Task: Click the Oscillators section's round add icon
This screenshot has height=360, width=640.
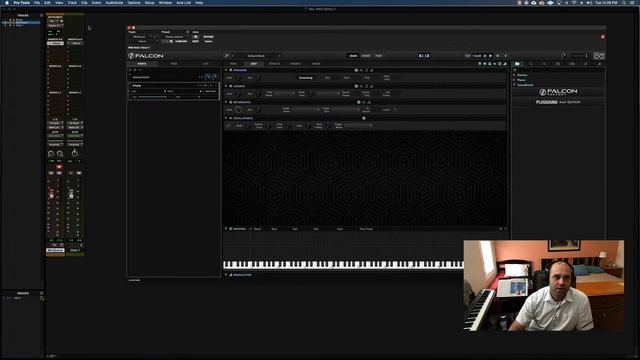Action: tap(364, 118)
